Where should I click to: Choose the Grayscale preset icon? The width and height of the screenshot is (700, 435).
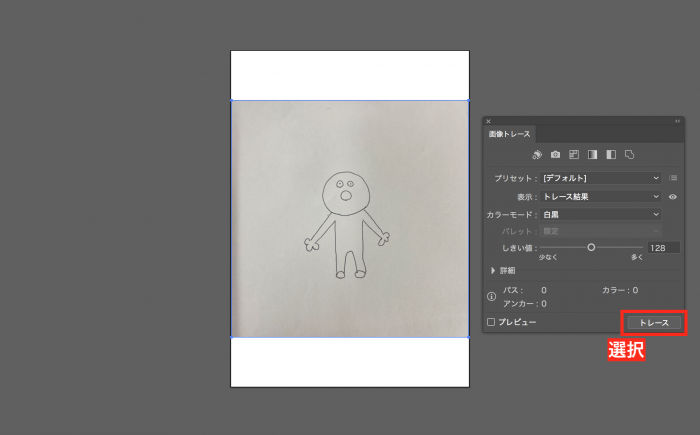click(592, 155)
